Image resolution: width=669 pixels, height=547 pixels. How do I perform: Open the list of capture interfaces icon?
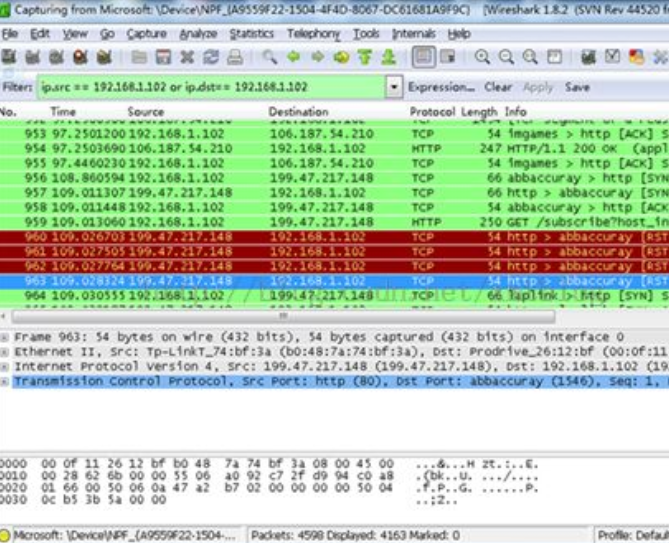(9, 57)
